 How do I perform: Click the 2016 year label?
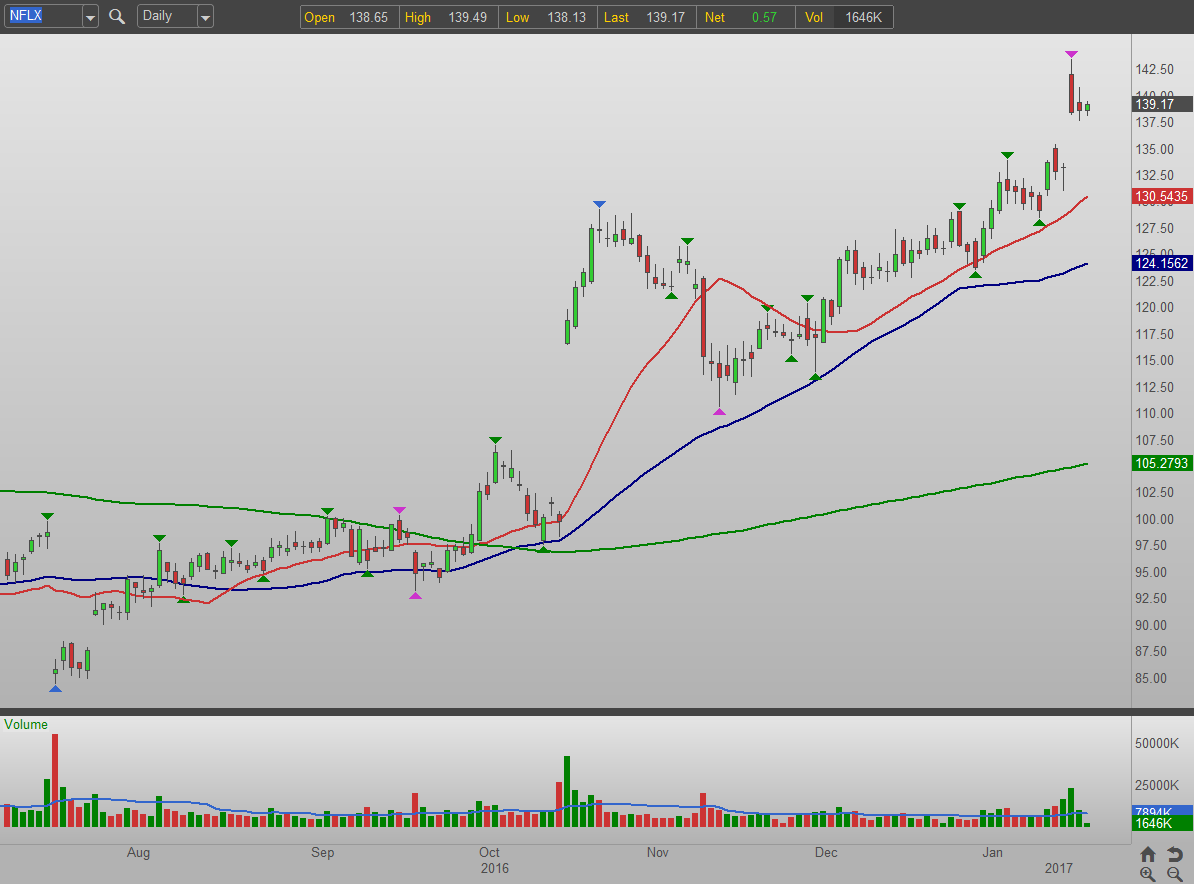point(494,868)
